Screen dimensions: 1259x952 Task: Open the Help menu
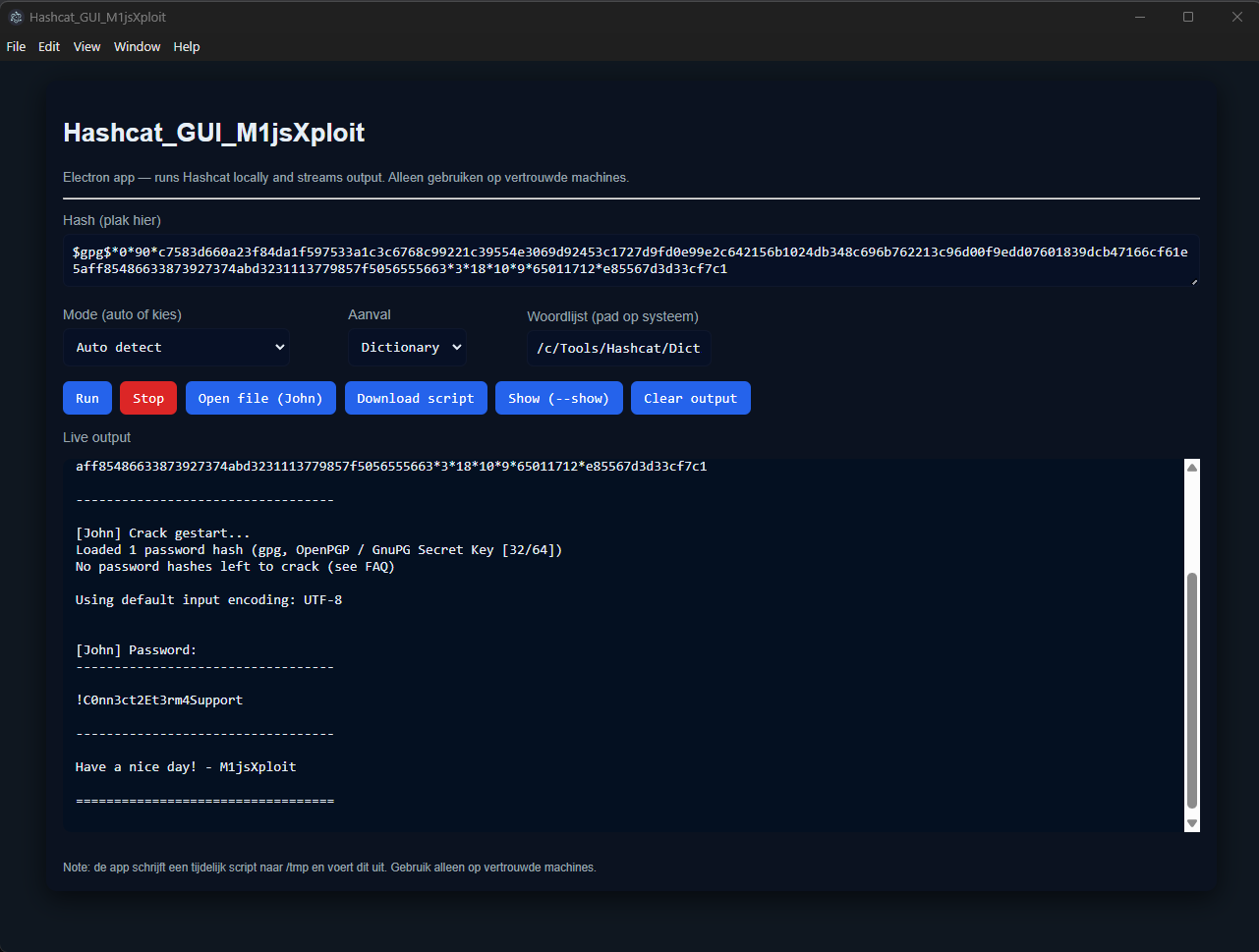[187, 46]
